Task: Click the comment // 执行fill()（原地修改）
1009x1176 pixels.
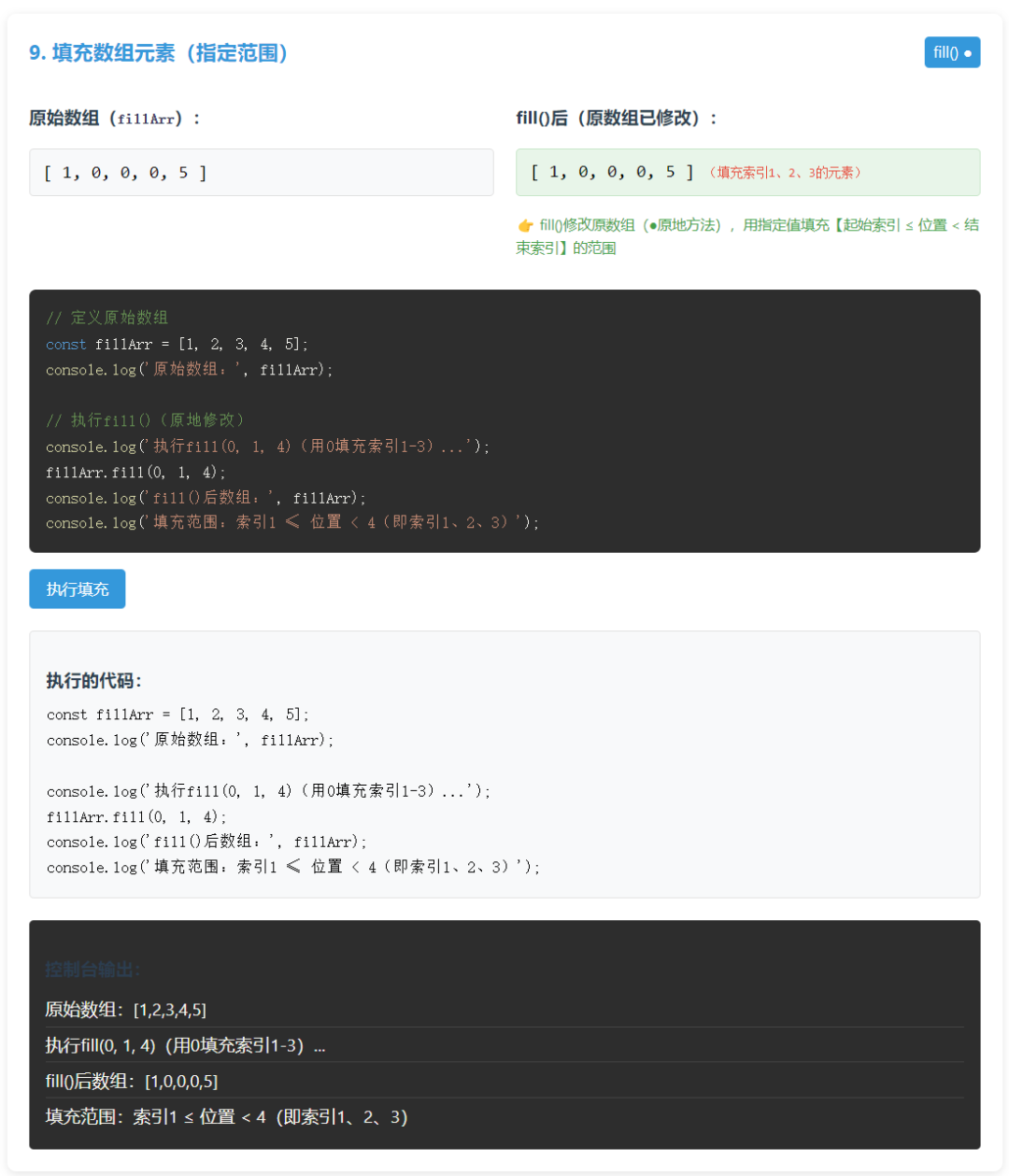Action: click(x=145, y=420)
